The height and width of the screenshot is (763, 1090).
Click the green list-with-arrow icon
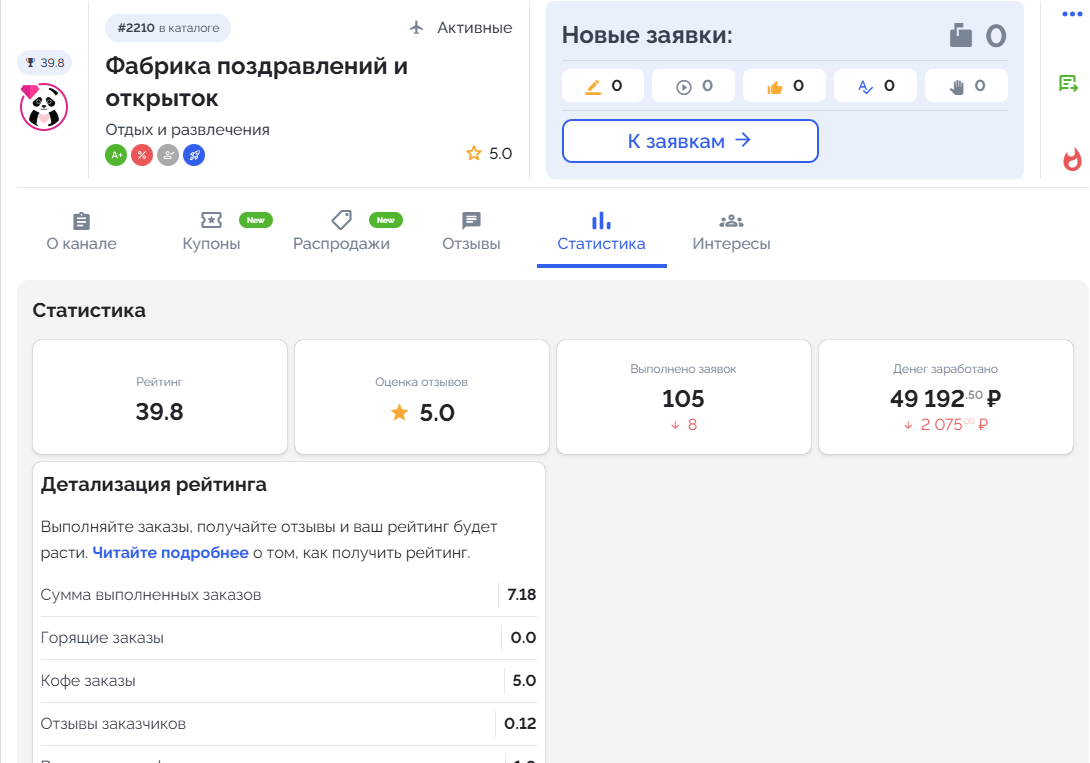[x=1069, y=84]
